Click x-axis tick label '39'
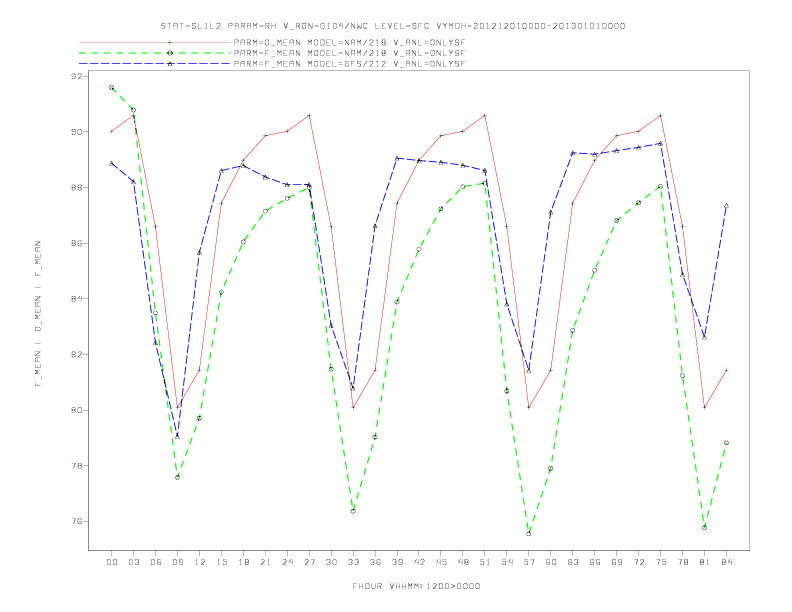 pos(397,562)
